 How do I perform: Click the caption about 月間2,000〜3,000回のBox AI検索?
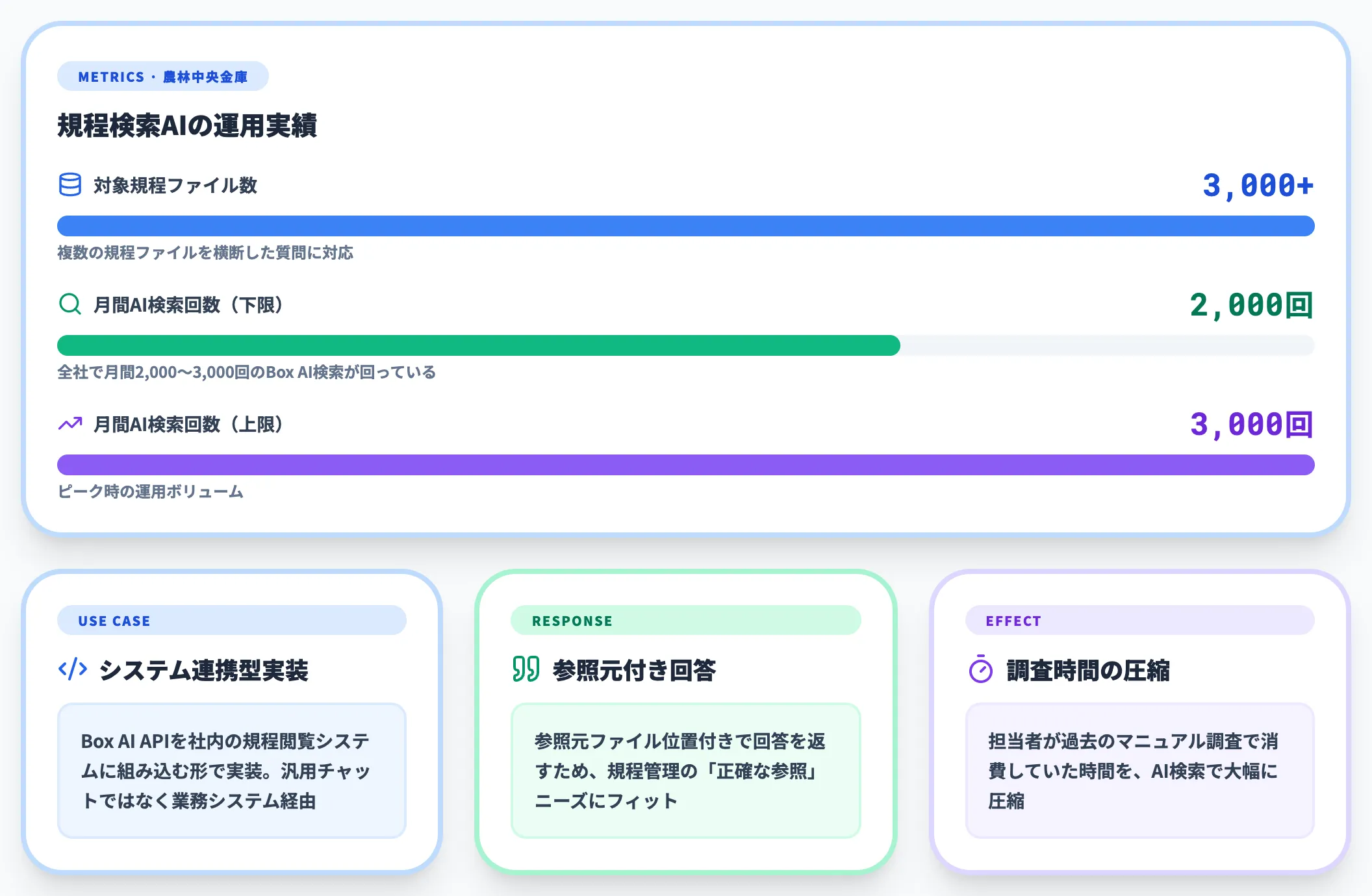click(x=246, y=372)
